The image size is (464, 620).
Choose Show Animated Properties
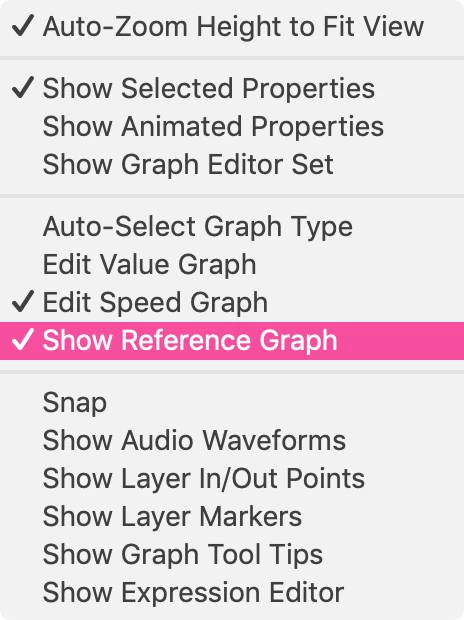(x=232, y=126)
